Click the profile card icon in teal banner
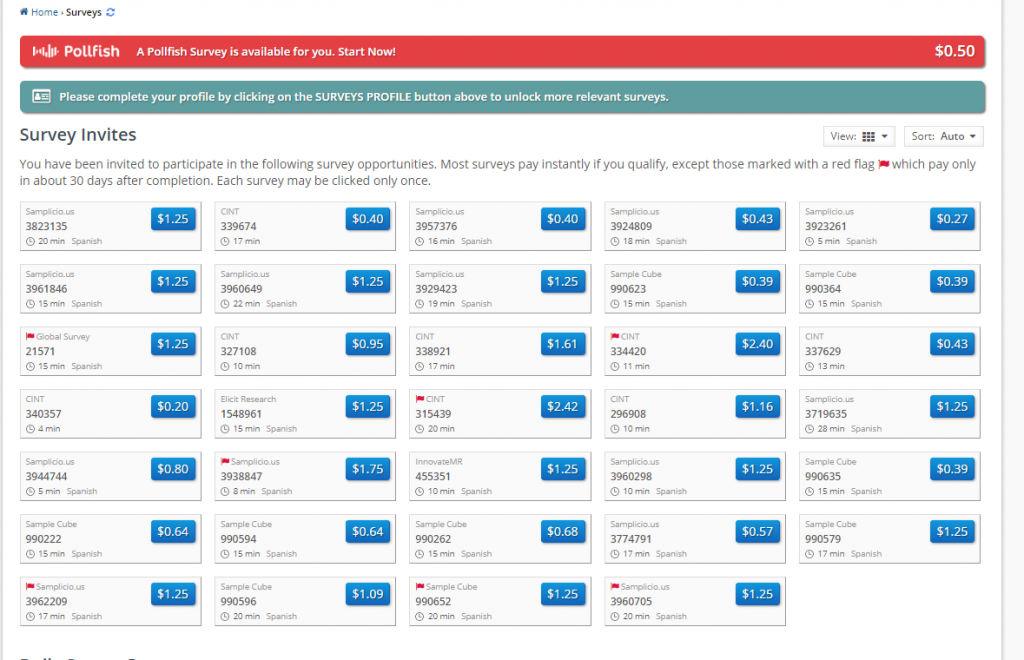This screenshot has height=660, width=1024. [42, 96]
